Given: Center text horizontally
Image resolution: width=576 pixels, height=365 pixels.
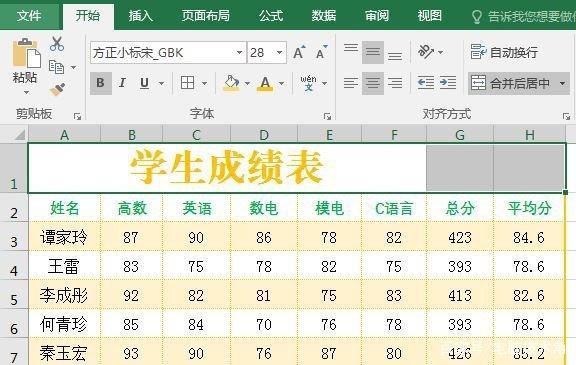Looking at the screenshot, I should [x=372, y=83].
